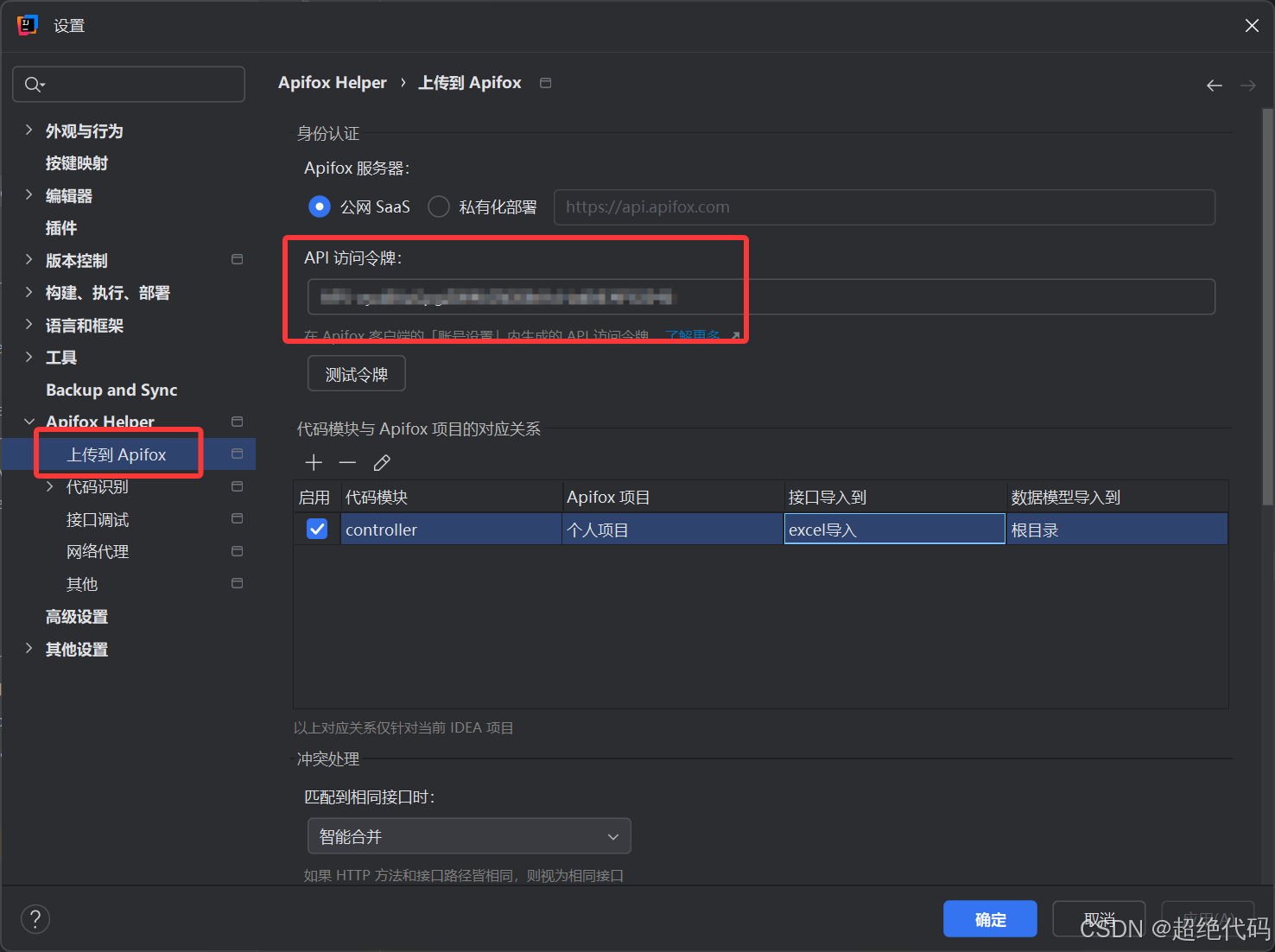Click project-level icon next to 版本控制
Screen dimensions: 1275x952
238,259
